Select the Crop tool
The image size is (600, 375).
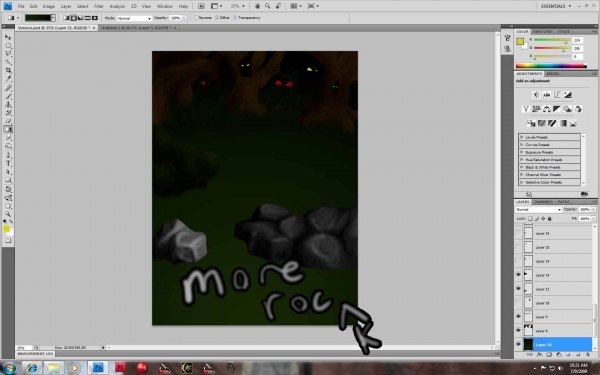pyautogui.click(x=8, y=70)
